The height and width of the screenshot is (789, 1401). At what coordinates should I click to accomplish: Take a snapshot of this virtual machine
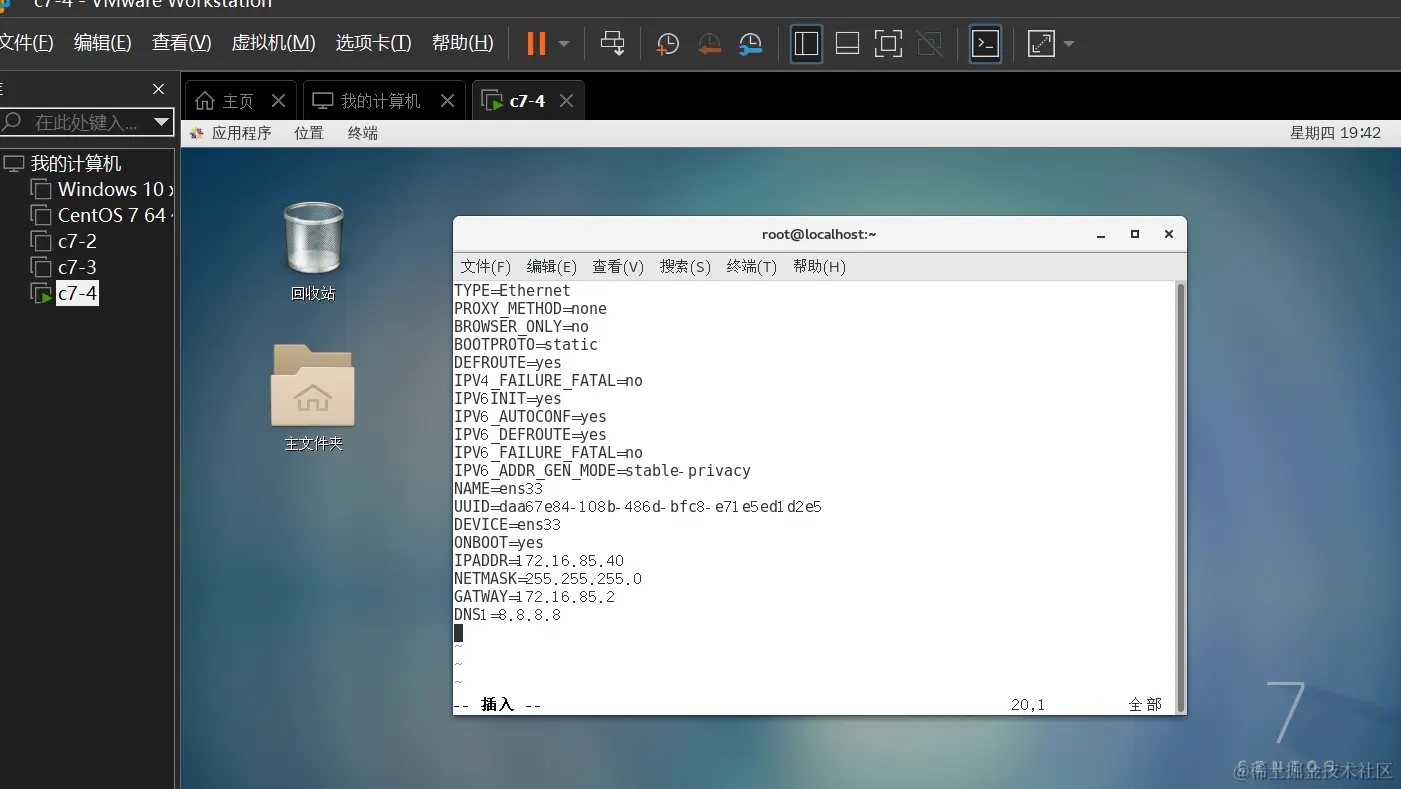click(667, 43)
